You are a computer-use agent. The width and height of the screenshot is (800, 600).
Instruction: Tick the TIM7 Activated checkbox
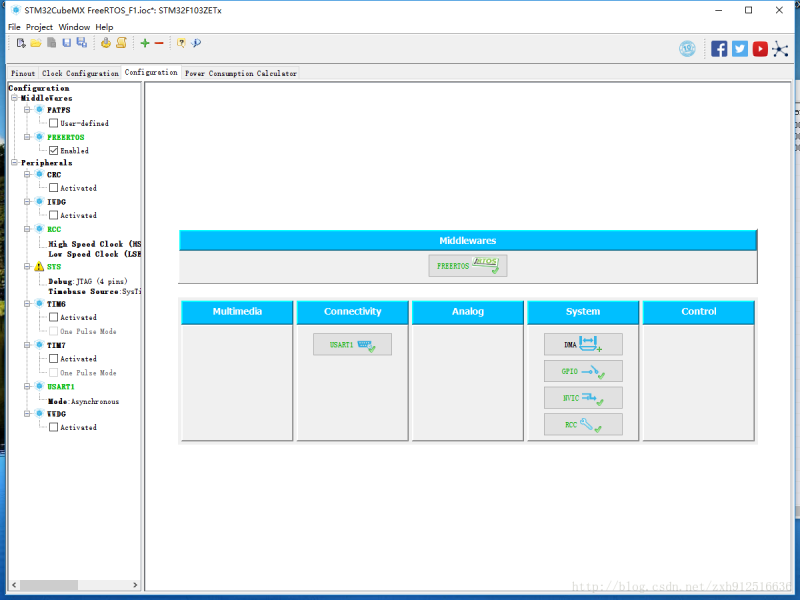pos(54,359)
